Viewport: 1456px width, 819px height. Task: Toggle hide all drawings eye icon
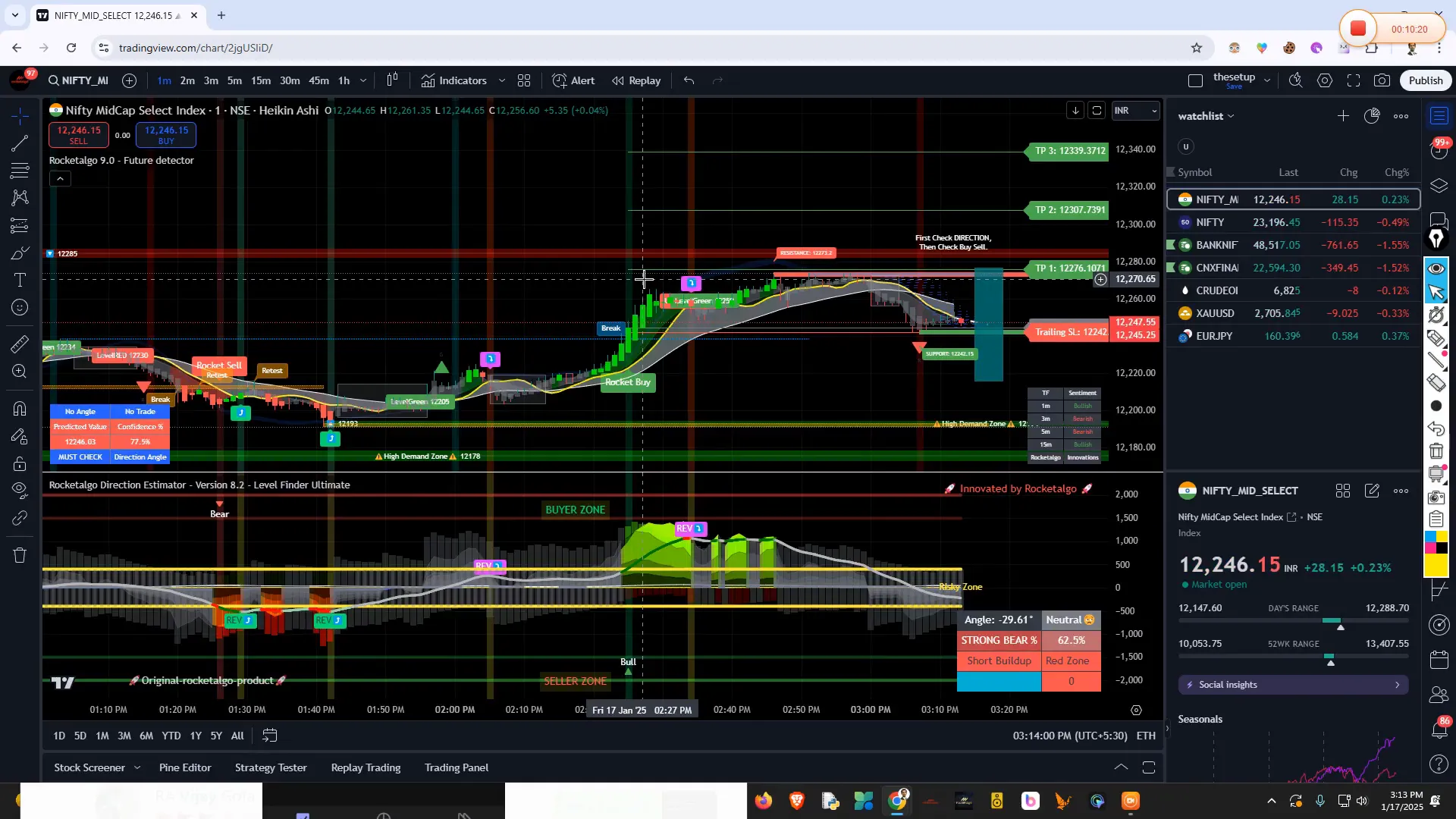[x=19, y=491]
